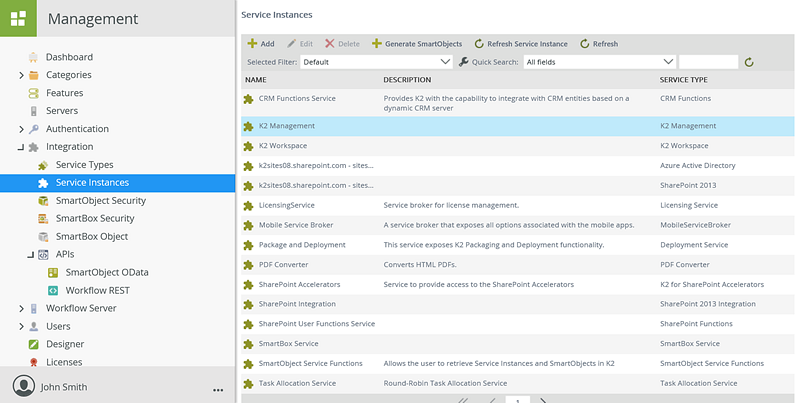Click the Workflow REST icon

(x=54, y=290)
